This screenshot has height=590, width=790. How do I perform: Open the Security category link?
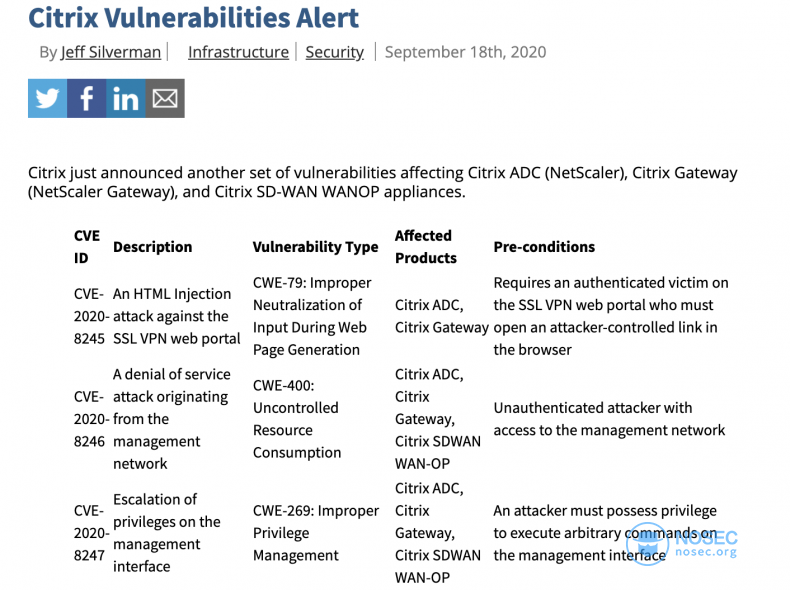coord(335,52)
